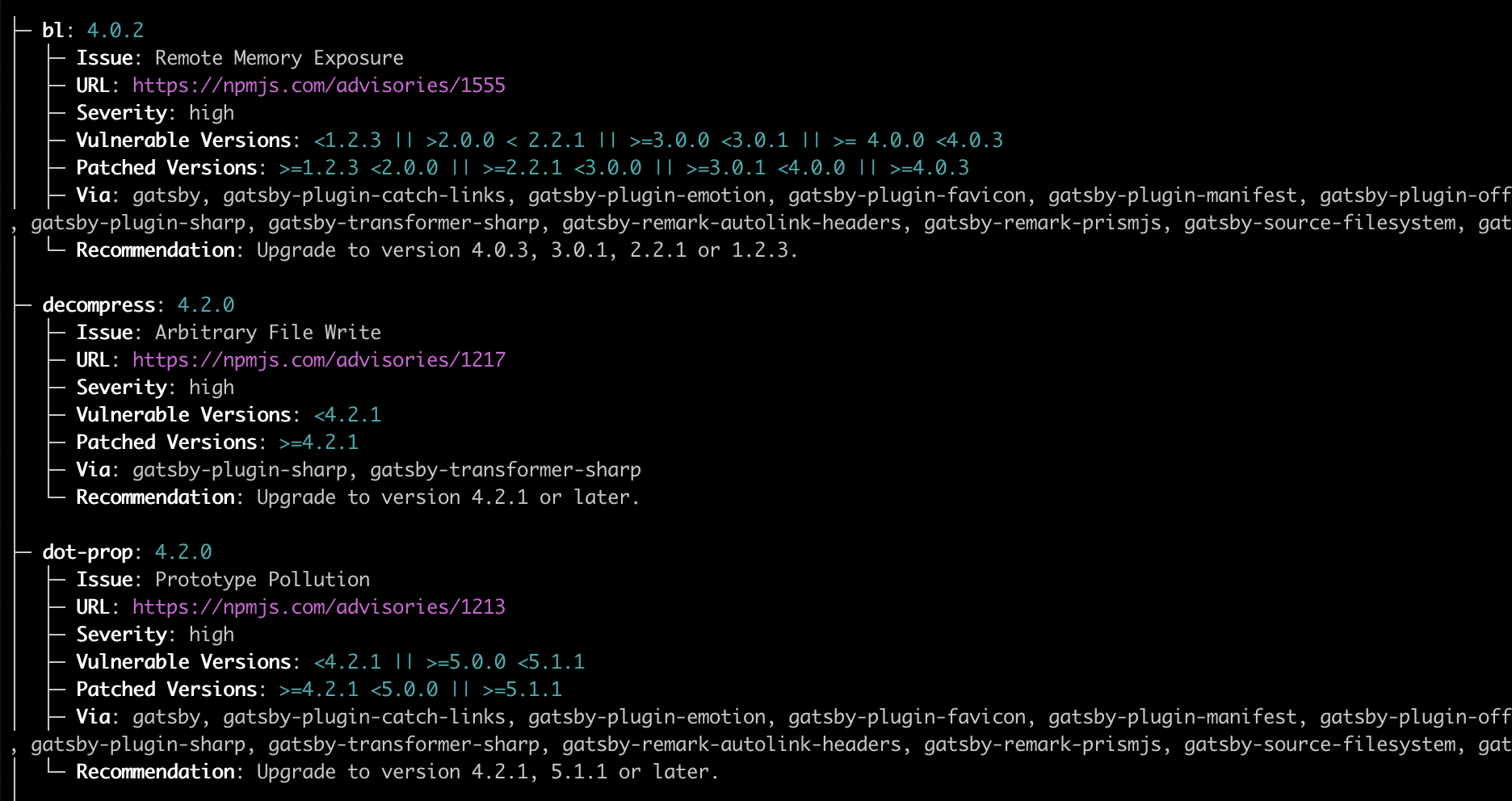Click the bl Recommendation line

[x=436, y=250]
